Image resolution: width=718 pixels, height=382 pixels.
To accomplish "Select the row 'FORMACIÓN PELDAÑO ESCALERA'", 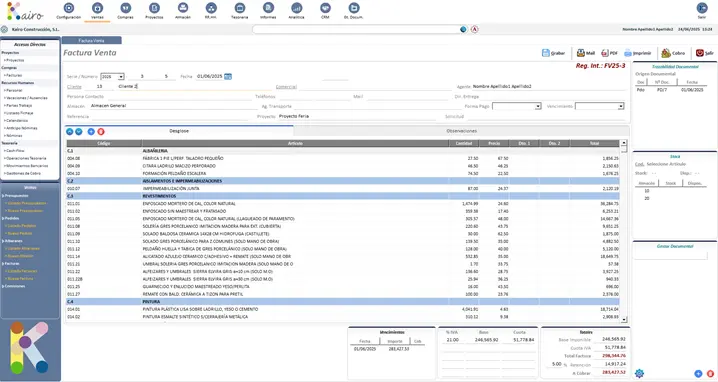I will coord(343,174).
